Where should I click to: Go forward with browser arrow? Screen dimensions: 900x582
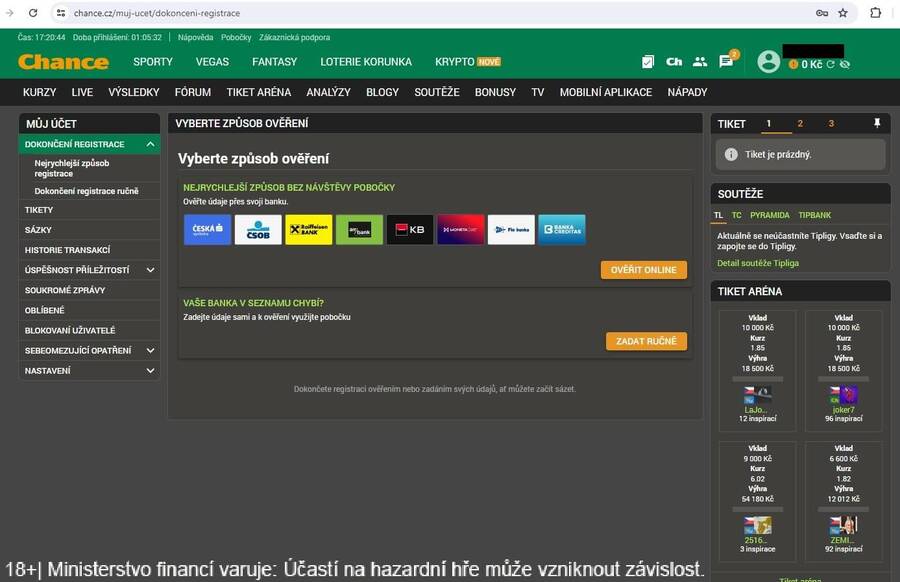click(9, 13)
